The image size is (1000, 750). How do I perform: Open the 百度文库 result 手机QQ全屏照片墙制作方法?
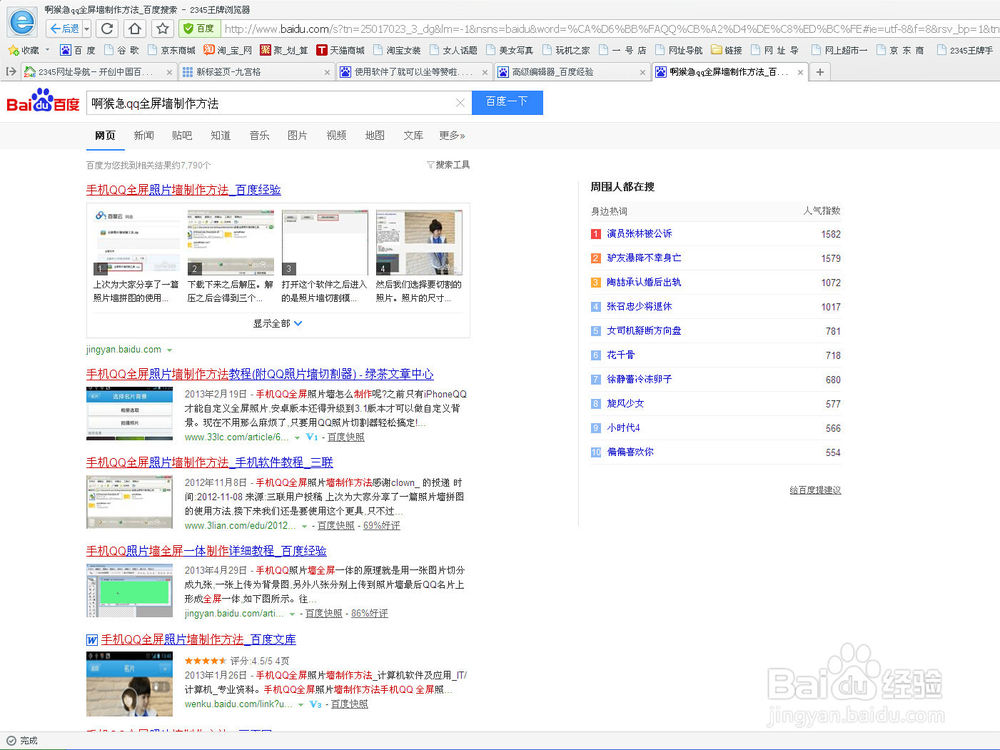(x=198, y=639)
